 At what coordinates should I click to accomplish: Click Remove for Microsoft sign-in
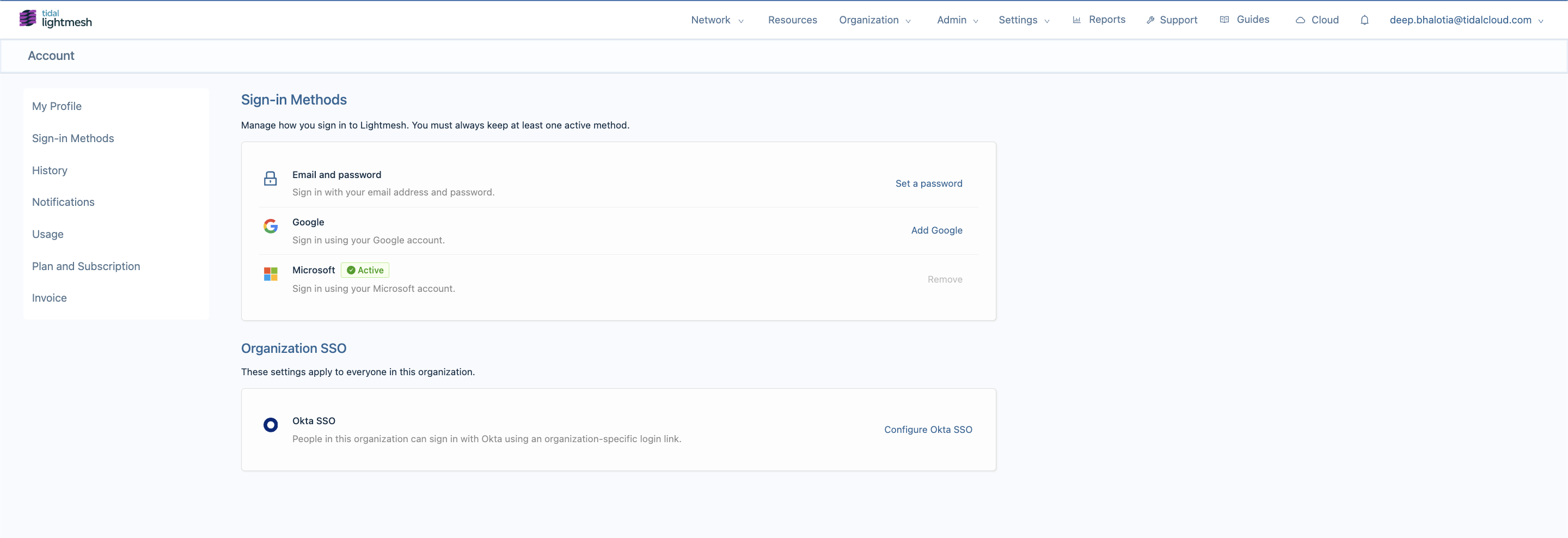click(945, 279)
